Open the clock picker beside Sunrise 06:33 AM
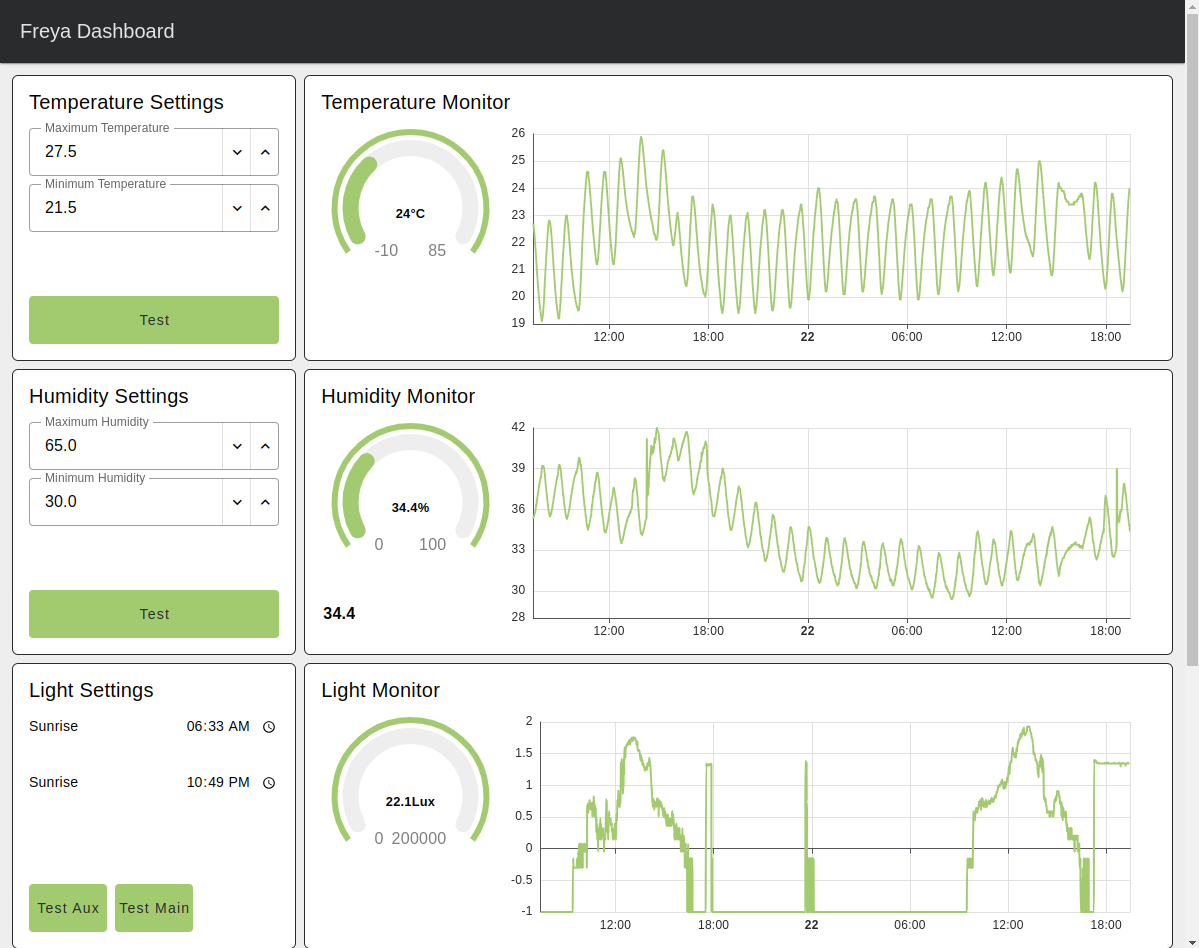The width and height of the screenshot is (1199, 948). click(268, 726)
